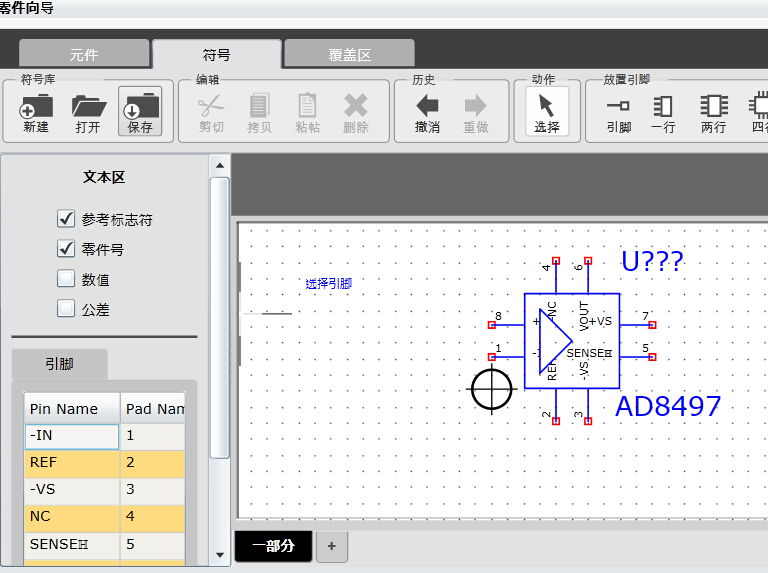The height and width of the screenshot is (573, 768).
Task: Select pin 3 endpoint below the symbol
Action: click(588, 421)
